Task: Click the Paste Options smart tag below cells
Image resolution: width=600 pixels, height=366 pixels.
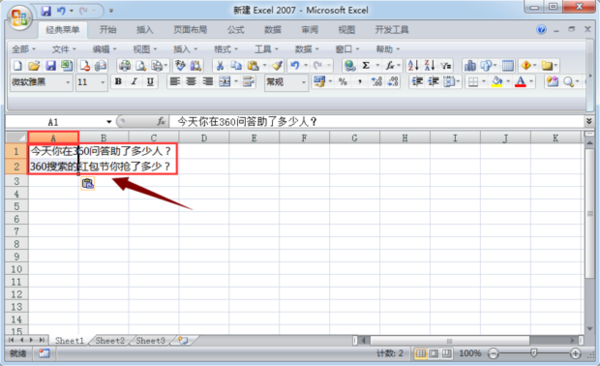Action: (x=88, y=183)
